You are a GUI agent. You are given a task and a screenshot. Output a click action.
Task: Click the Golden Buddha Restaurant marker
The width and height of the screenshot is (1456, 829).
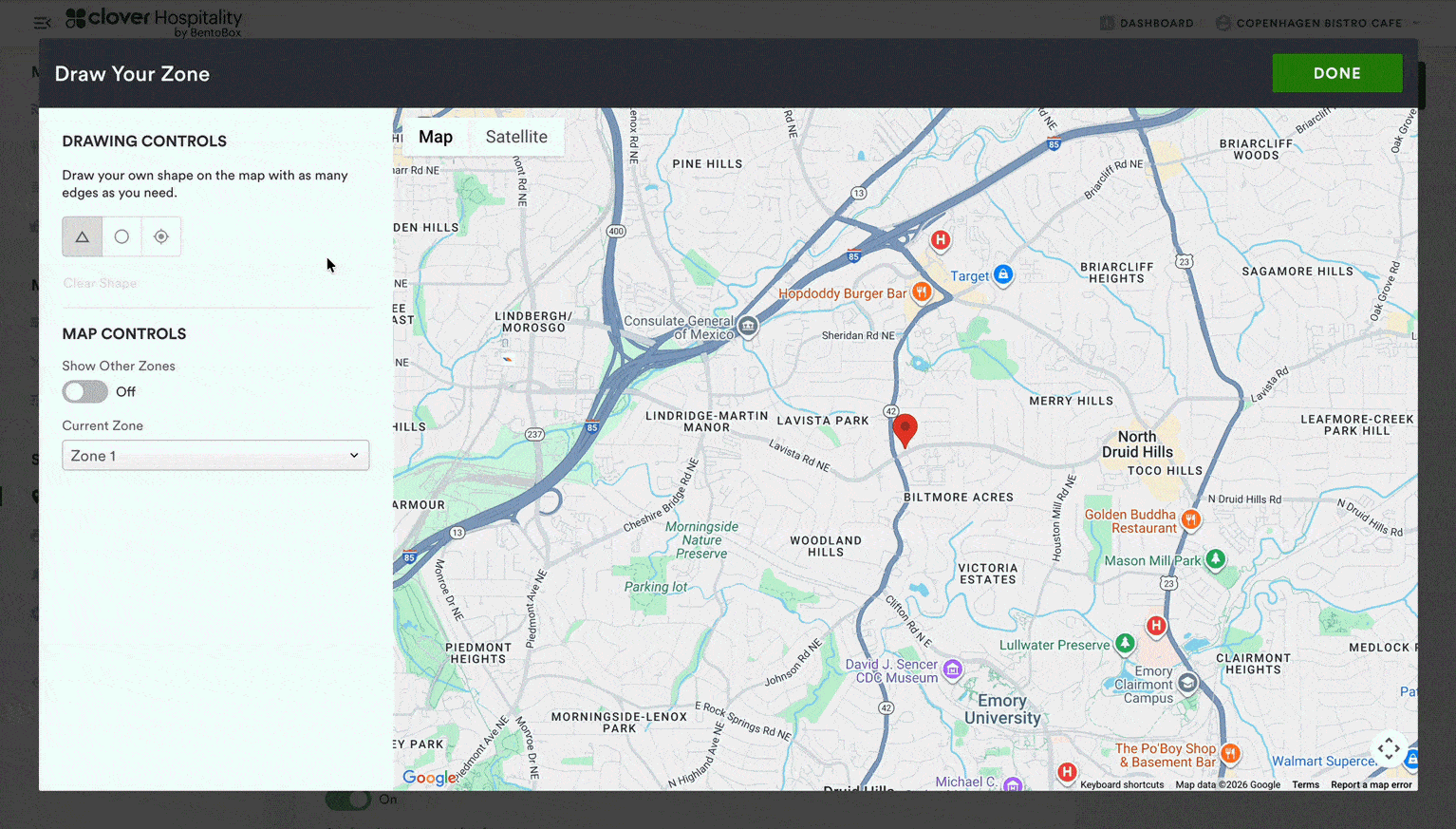click(1190, 519)
